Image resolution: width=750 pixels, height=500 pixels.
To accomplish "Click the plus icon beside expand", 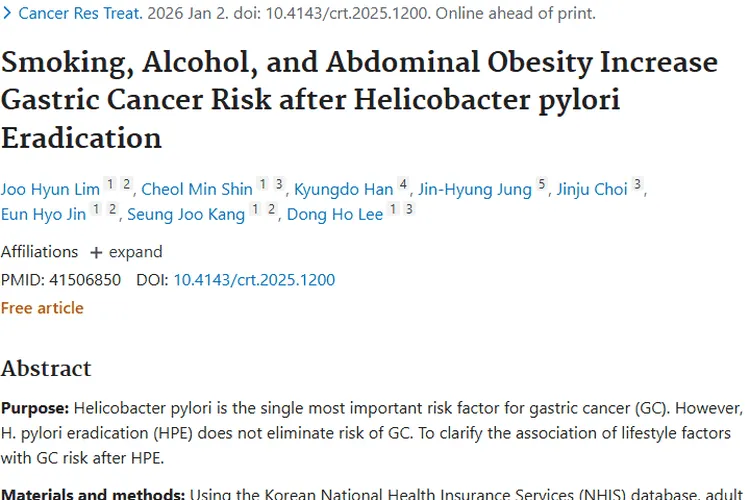I will tap(96, 252).
